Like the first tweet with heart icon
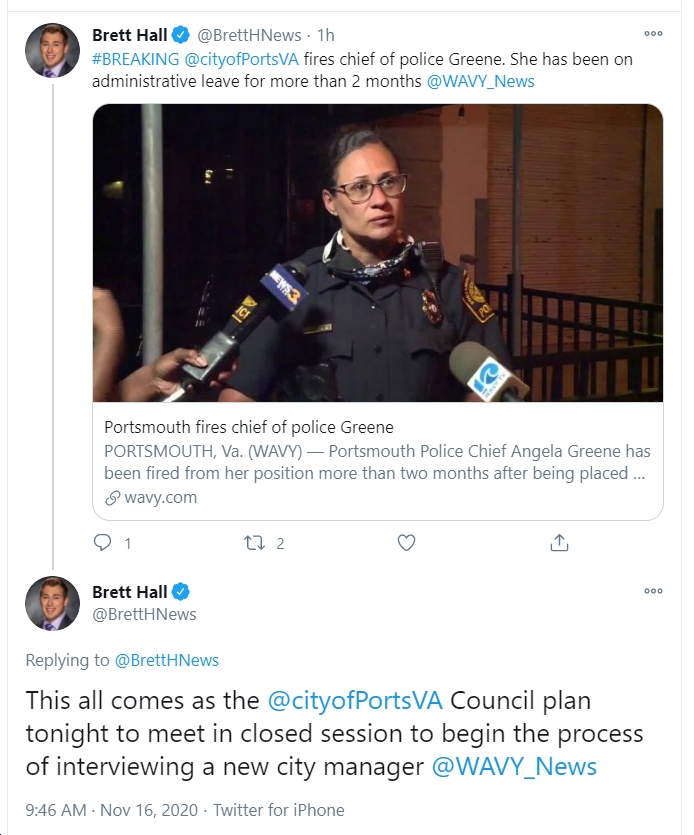The image size is (694, 835). [406, 543]
